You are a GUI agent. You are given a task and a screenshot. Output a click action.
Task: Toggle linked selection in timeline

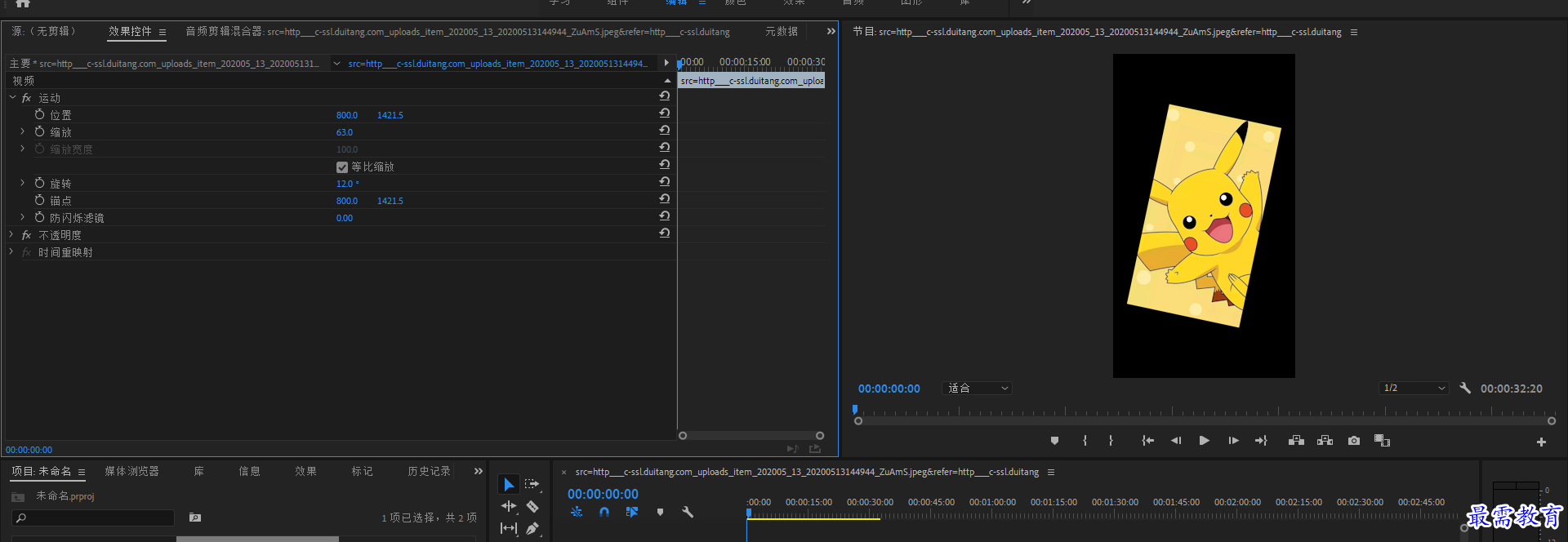pos(632,513)
